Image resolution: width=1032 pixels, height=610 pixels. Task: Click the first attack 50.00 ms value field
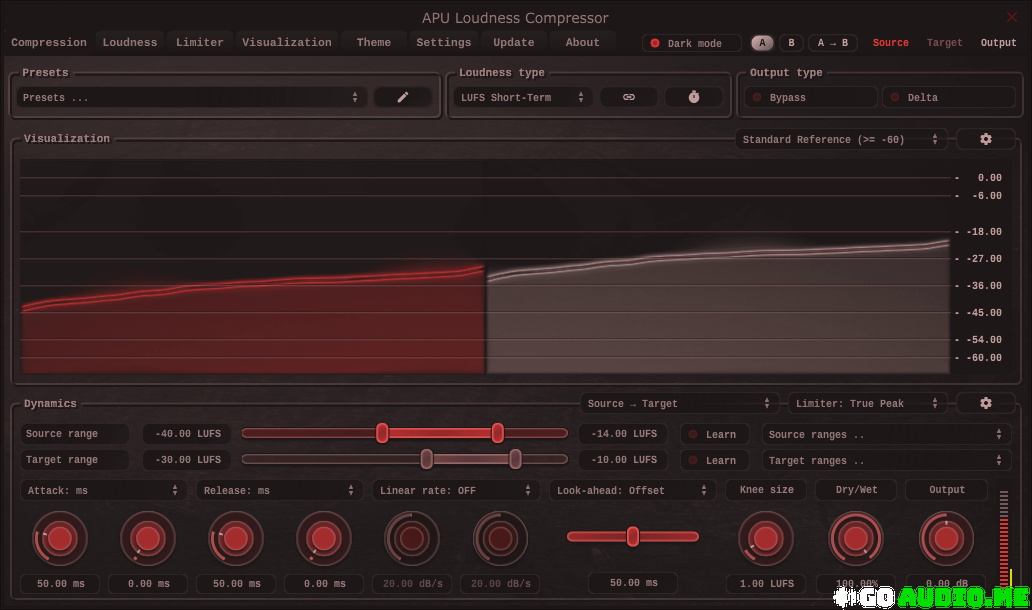(x=61, y=584)
